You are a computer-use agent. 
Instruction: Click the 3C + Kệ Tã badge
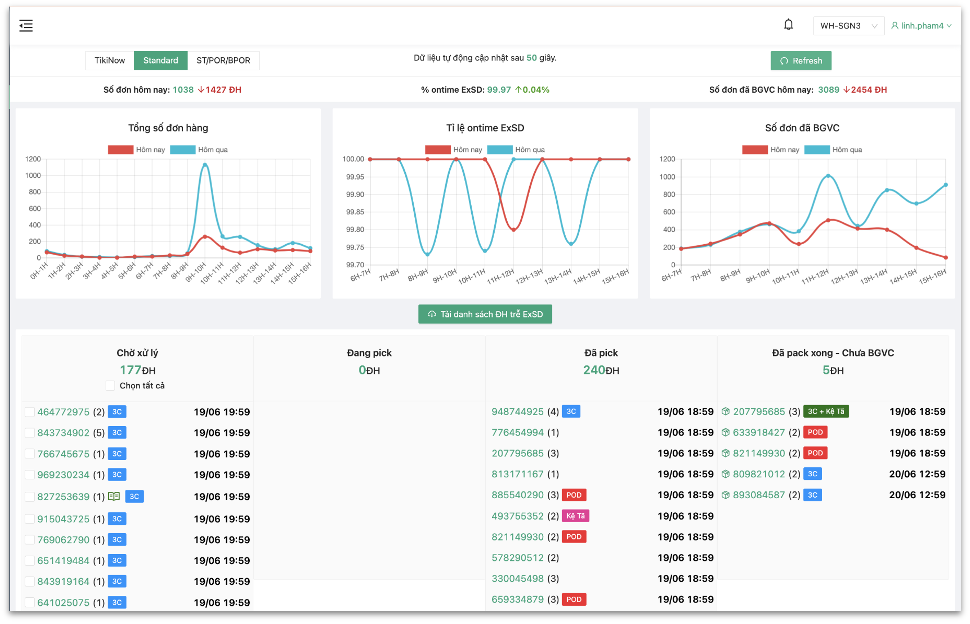[x=826, y=411]
